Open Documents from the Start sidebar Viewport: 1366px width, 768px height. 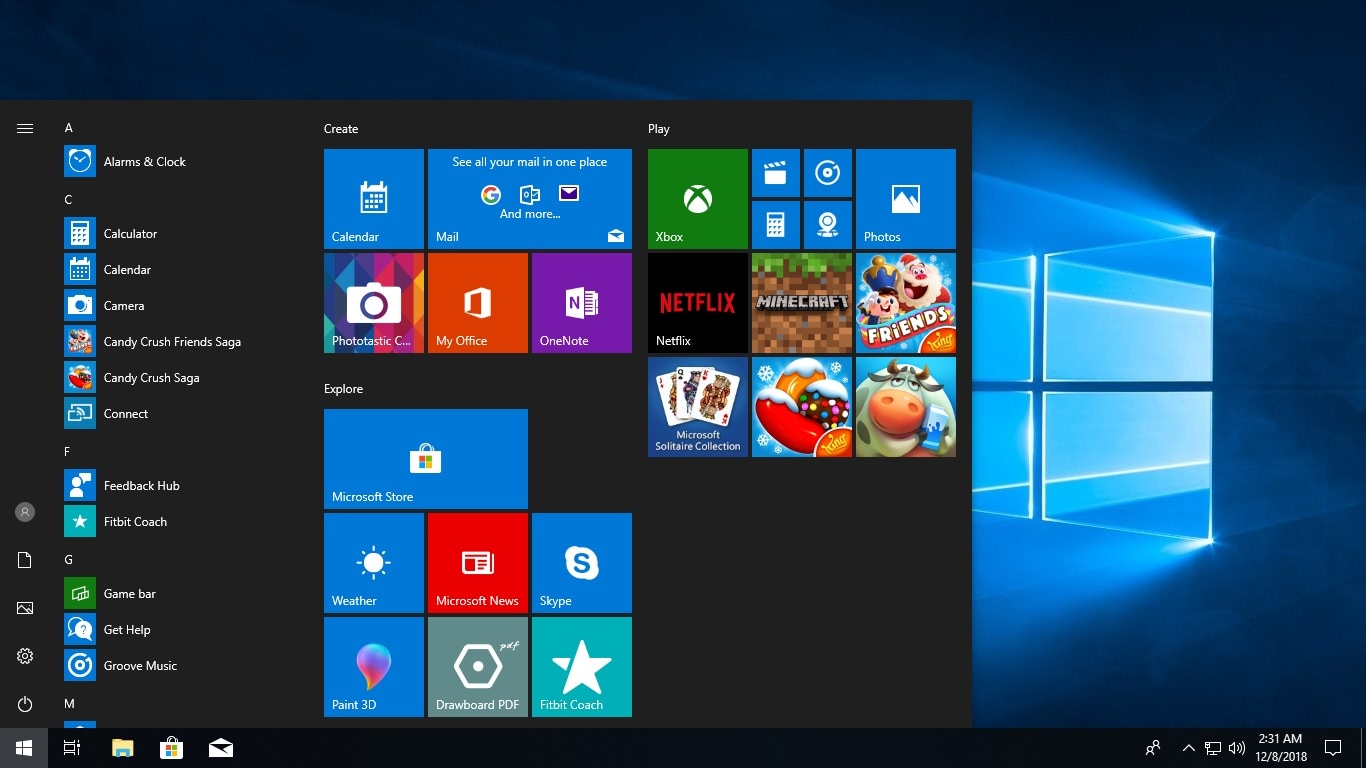[25, 560]
